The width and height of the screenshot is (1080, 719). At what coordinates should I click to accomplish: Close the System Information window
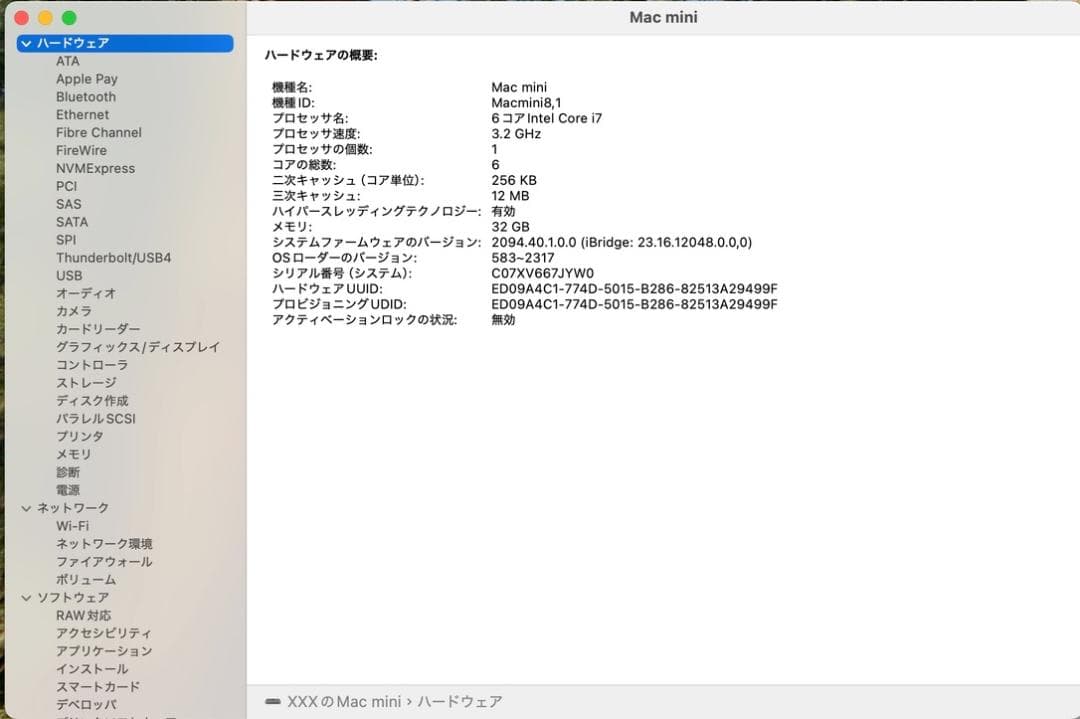[21, 18]
